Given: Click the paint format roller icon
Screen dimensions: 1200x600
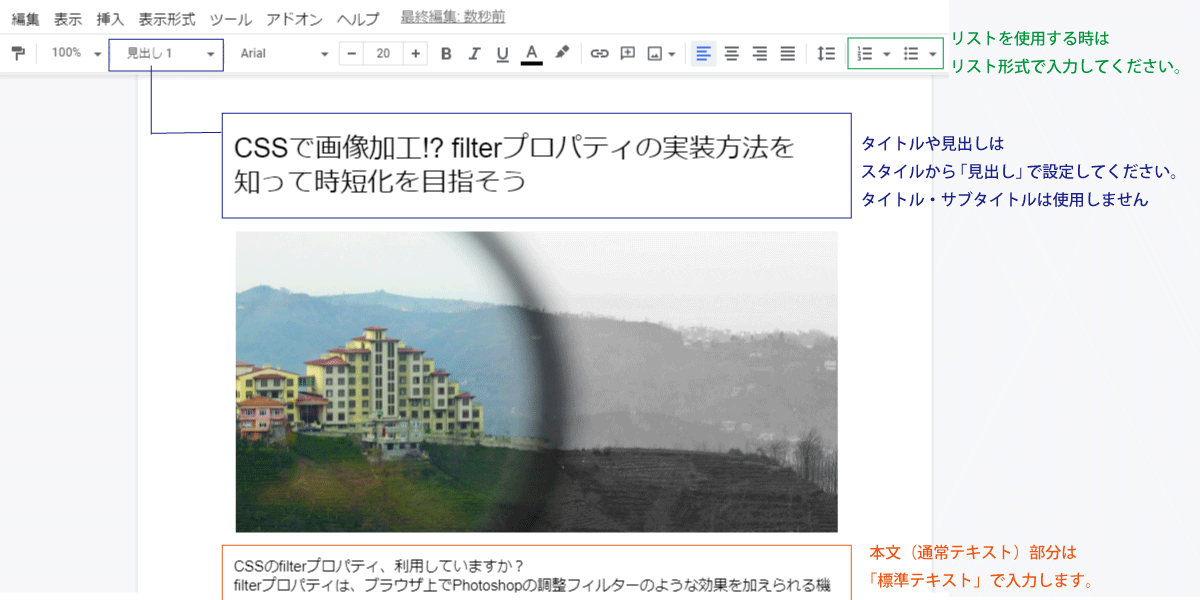Looking at the screenshot, I should click(18, 53).
